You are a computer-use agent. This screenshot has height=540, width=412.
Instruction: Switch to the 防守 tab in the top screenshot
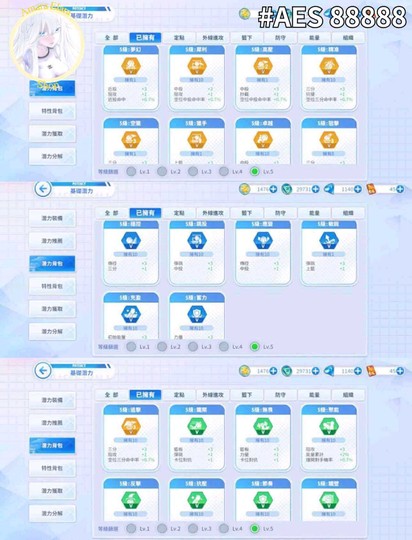pos(280,38)
